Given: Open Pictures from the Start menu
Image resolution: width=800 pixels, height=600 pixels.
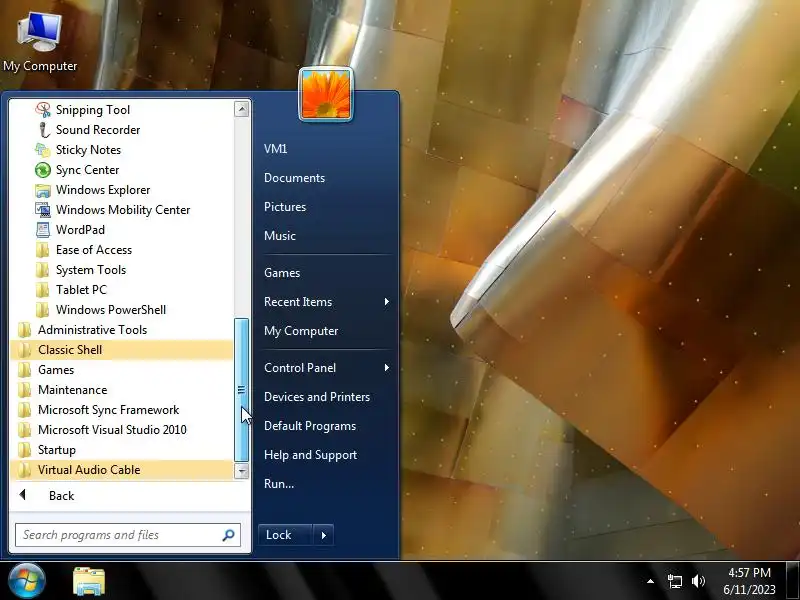Looking at the screenshot, I should (x=285, y=207).
